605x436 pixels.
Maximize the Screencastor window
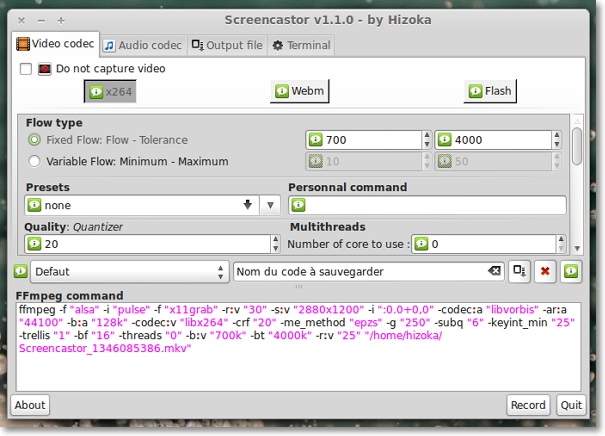point(61,20)
